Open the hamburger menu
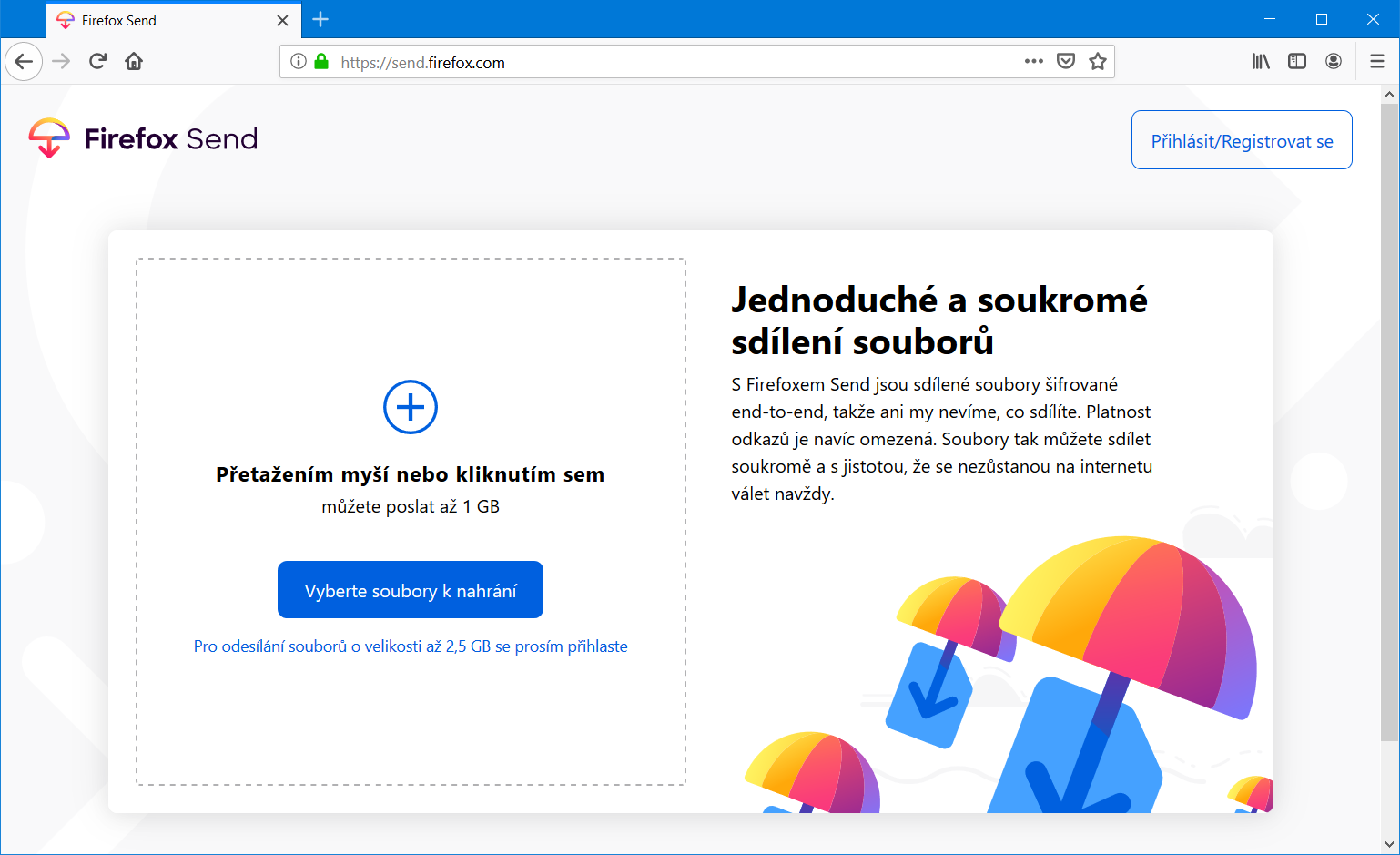 tap(1376, 61)
